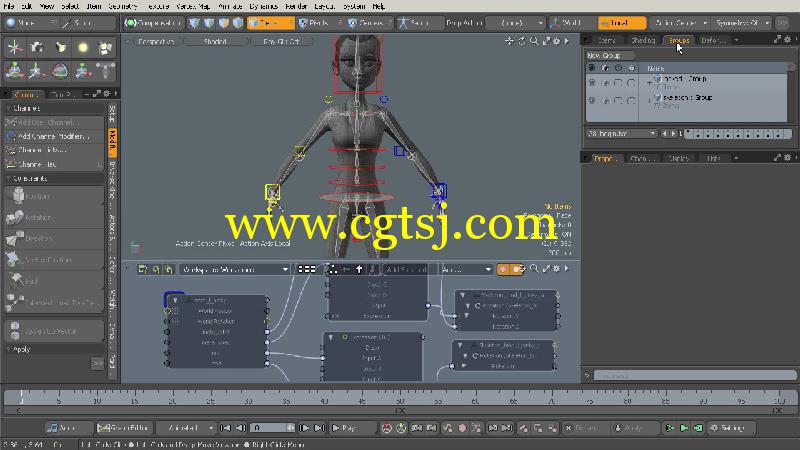Maximize the 3D viewport with expand icon
This screenshot has height=450, width=800.
click(x=546, y=41)
